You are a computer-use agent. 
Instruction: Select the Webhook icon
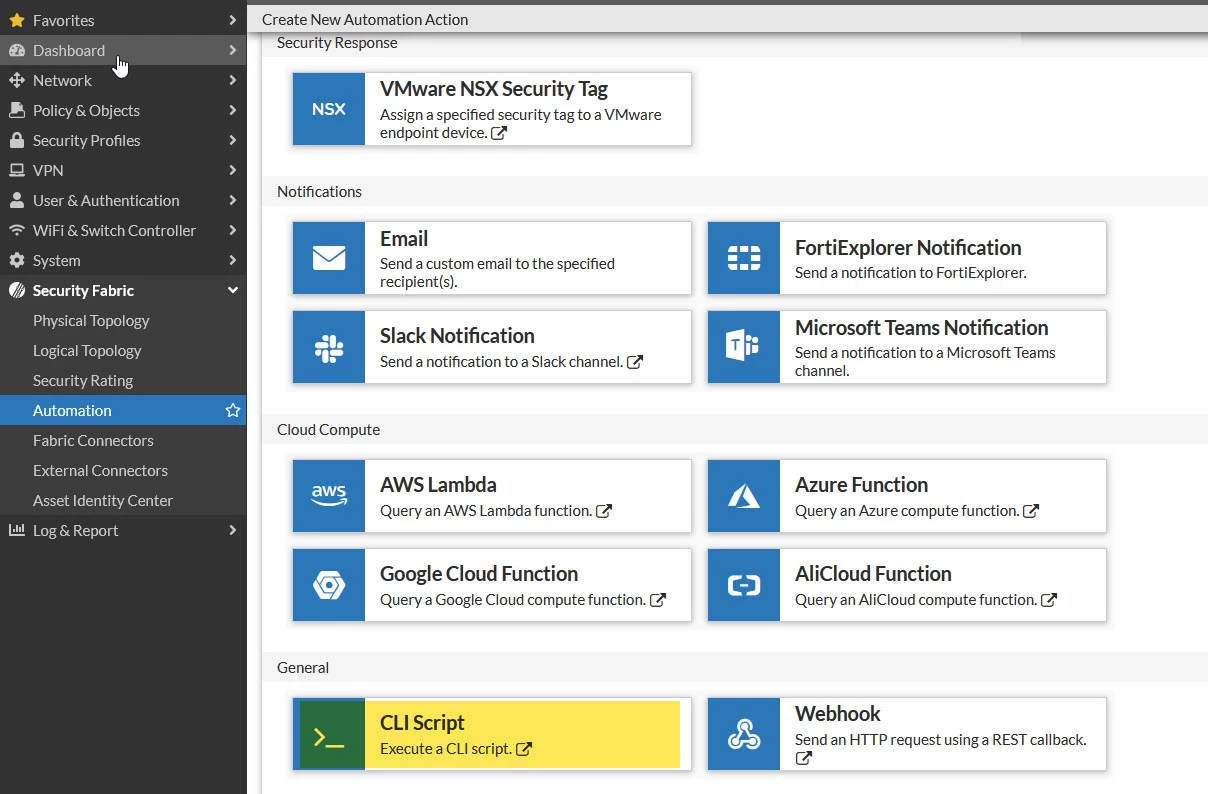(744, 734)
